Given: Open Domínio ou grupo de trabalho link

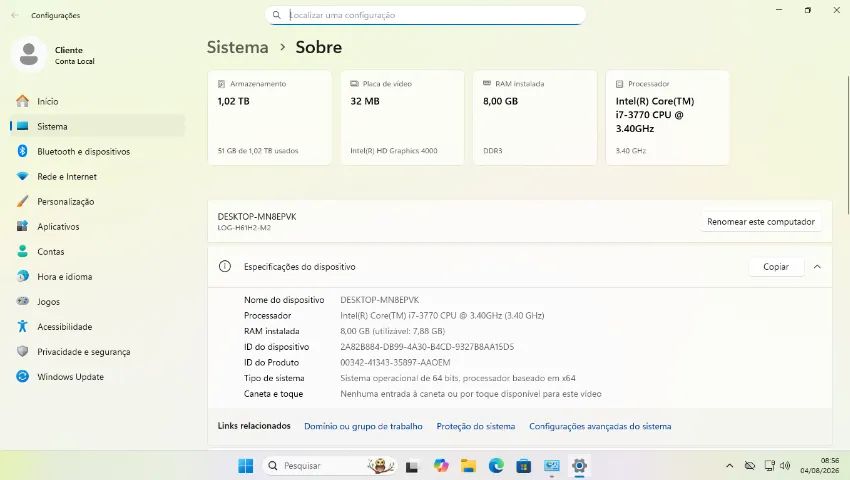Looking at the screenshot, I should point(363,426).
